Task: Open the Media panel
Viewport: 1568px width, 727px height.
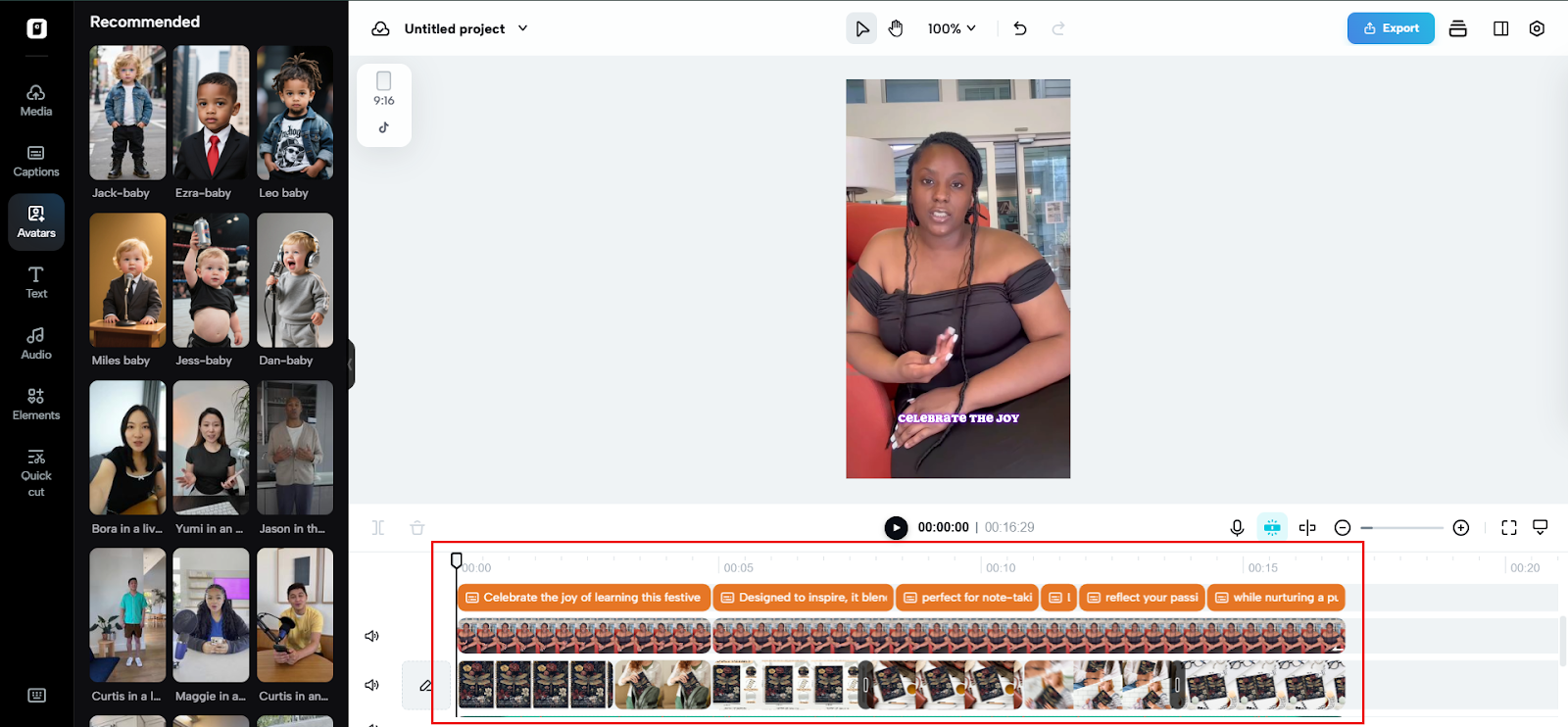Action: [x=36, y=100]
